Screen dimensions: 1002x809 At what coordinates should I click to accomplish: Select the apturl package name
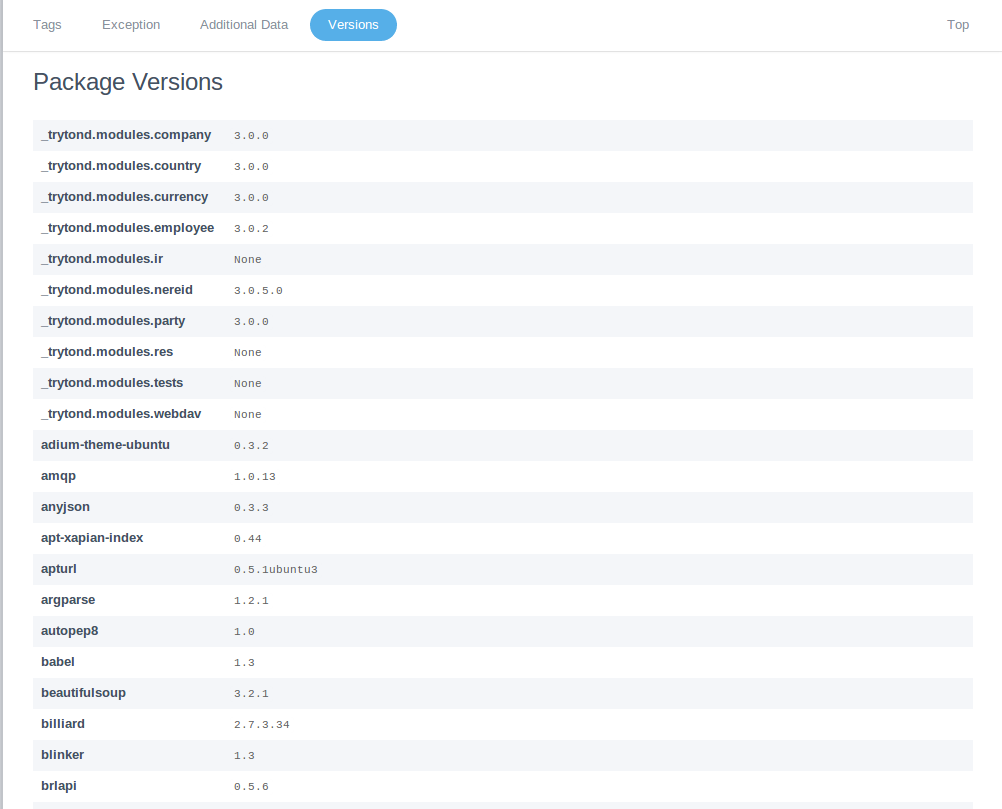point(59,569)
